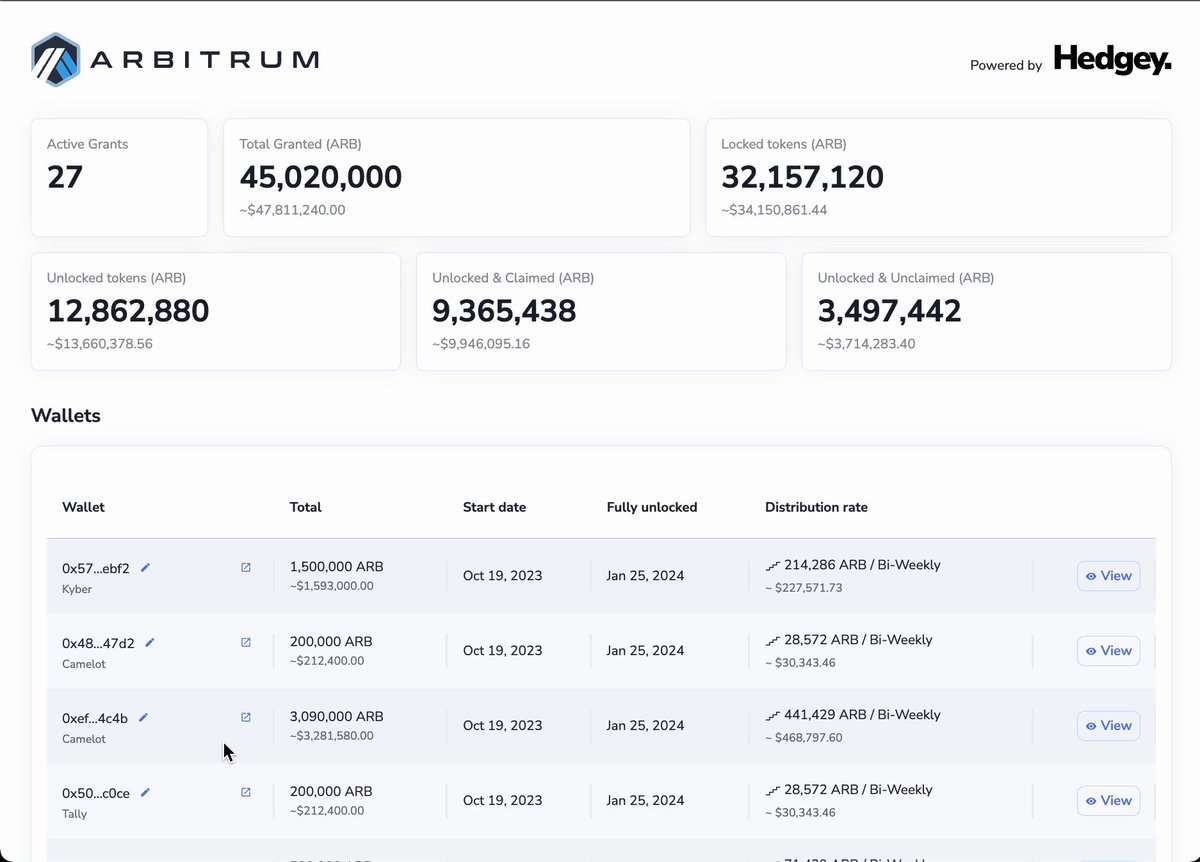This screenshot has height=862, width=1200.
Task: Click the 1,500,000 ARB total
Action: coord(336,566)
